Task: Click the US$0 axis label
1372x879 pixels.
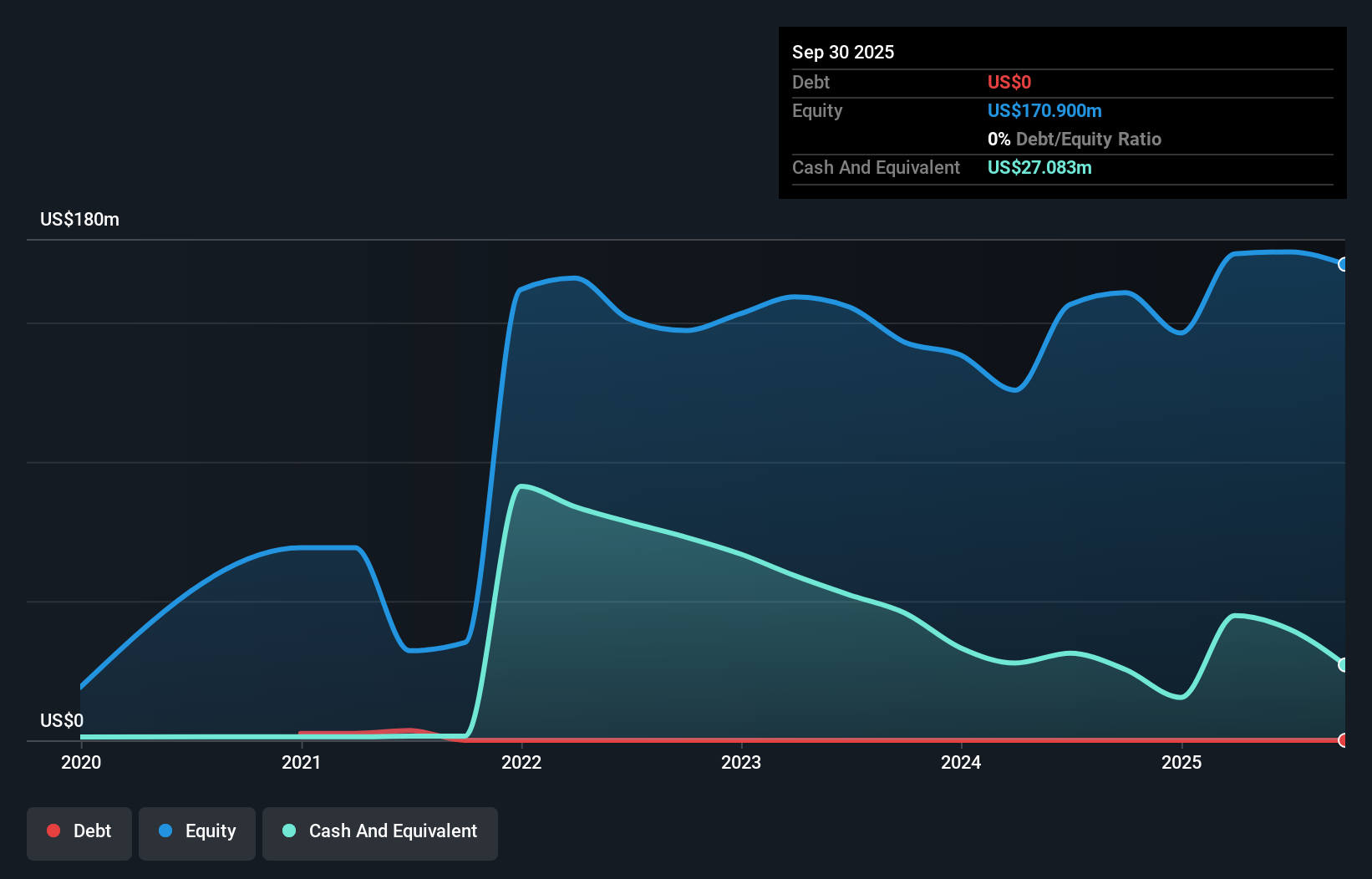Action: click(62, 719)
